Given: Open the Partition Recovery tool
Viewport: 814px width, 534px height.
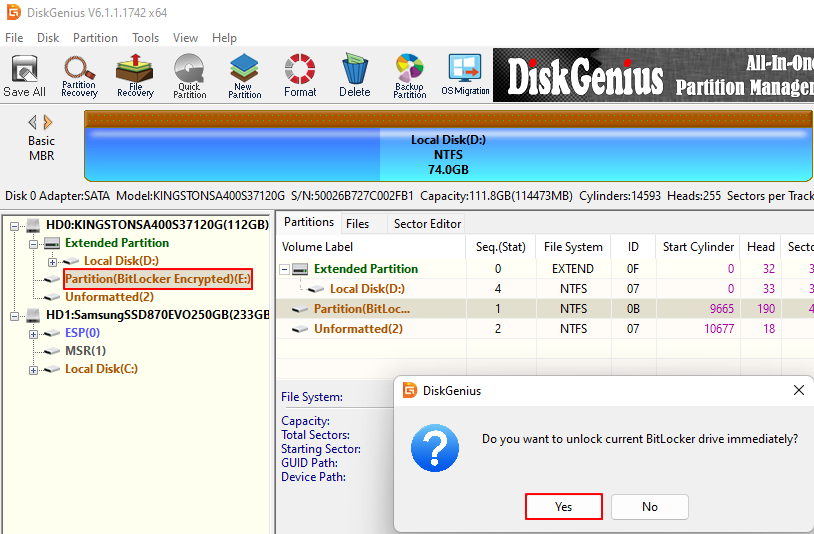Looking at the screenshot, I should pos(79,75).
